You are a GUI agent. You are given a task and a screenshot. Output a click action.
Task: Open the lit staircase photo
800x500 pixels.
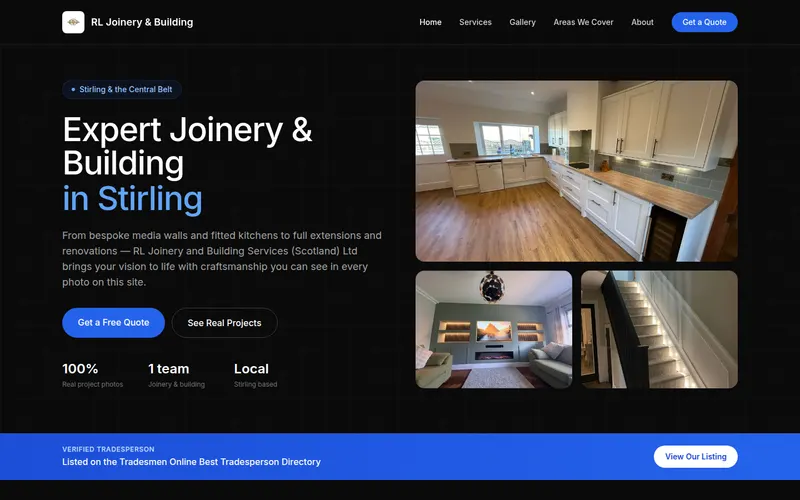pyautogui.click(x=659, y=330)
